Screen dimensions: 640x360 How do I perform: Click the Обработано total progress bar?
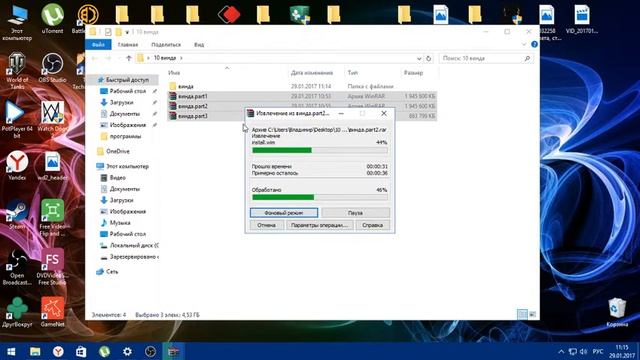point(320,198)
